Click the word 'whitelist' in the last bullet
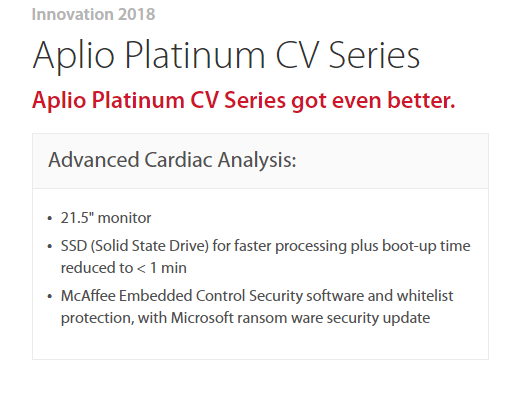Screen dimensions: 507x408 click(x=425, y=296)
